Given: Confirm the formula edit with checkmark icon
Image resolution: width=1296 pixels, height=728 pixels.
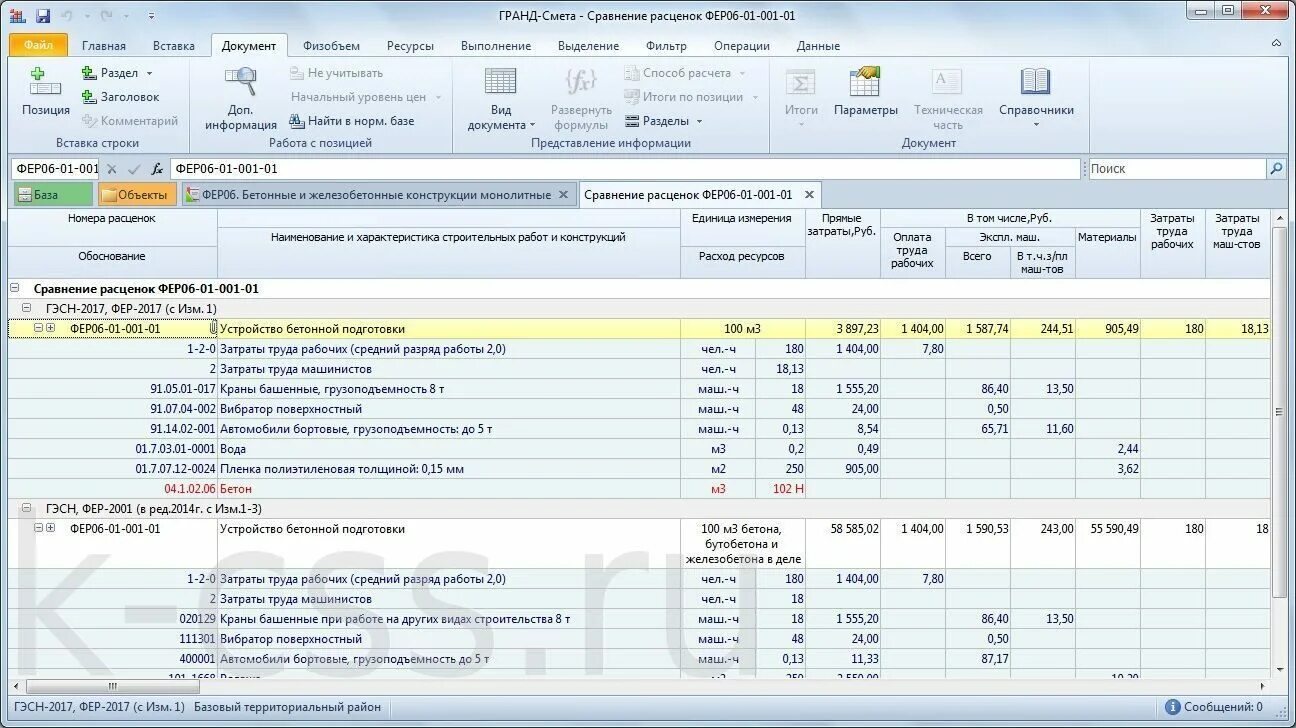Looking at the screenshot, I should click(134, 169).
